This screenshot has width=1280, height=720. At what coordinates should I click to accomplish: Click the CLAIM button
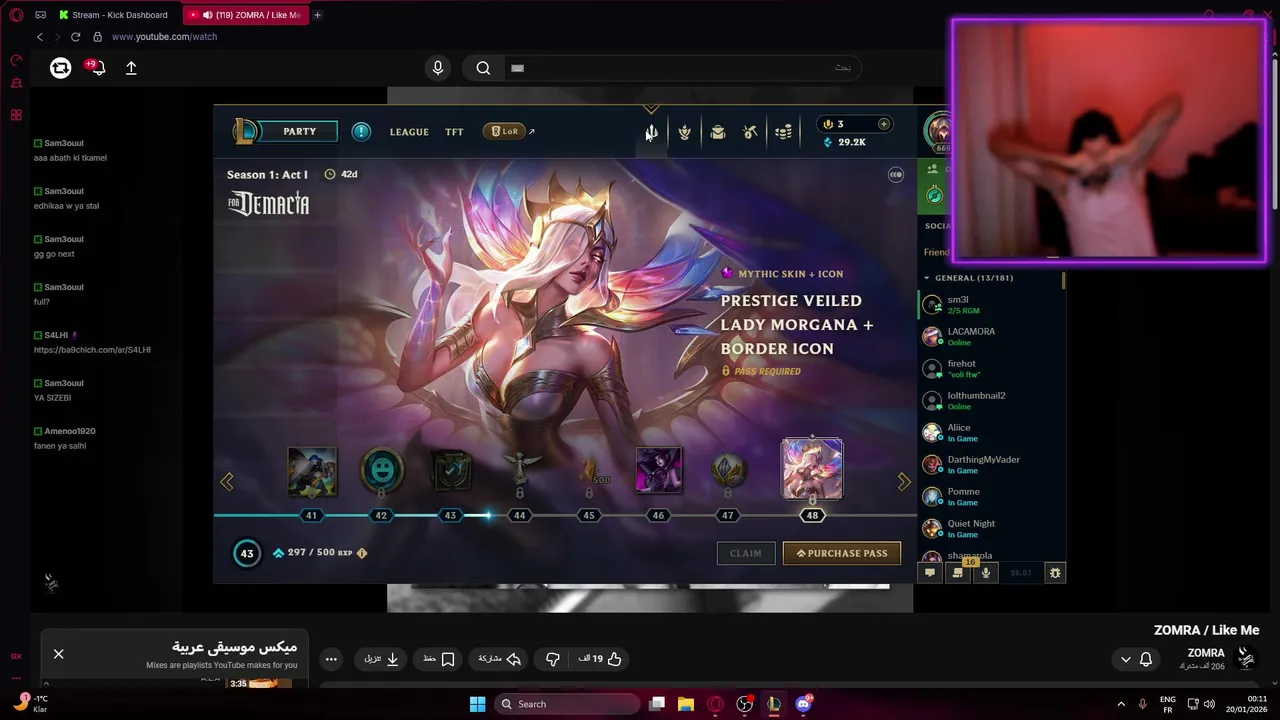coord(746,553)
